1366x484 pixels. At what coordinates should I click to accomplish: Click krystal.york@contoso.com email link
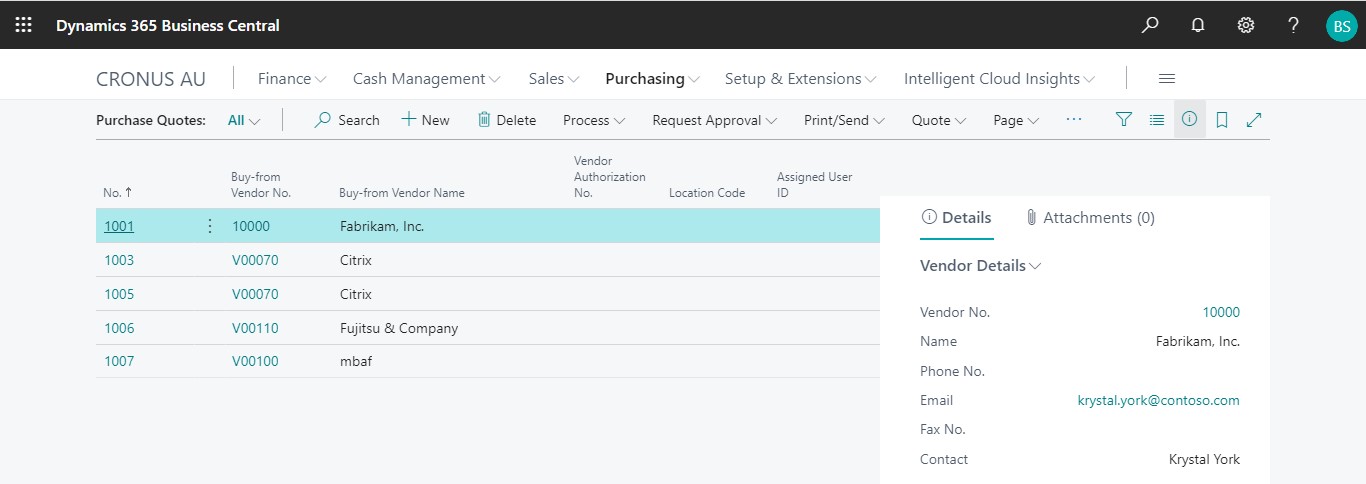click(x=1158, y=400)
